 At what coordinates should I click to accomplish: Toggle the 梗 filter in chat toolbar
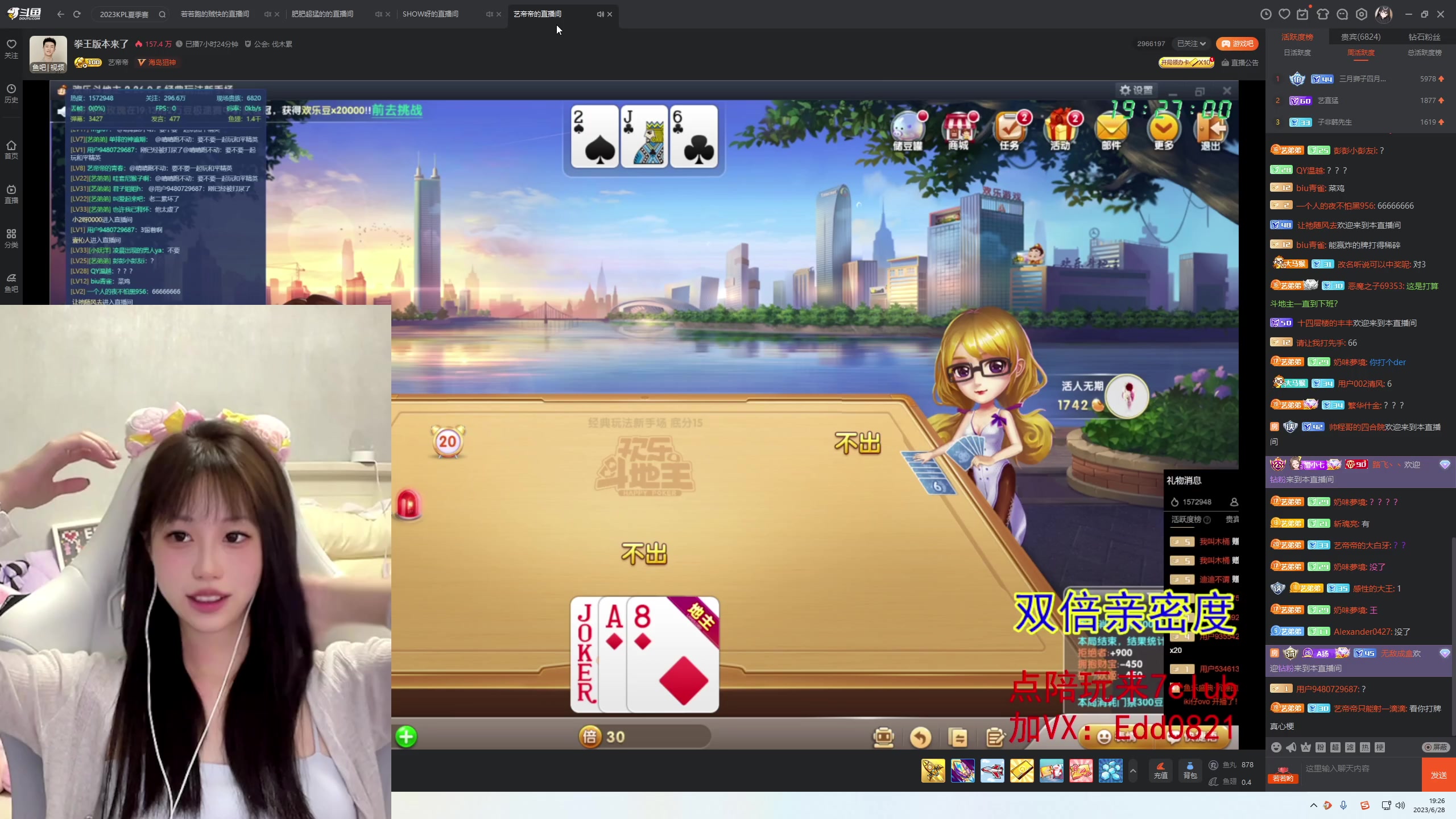pyautogui.click(x=1380, y=747)
